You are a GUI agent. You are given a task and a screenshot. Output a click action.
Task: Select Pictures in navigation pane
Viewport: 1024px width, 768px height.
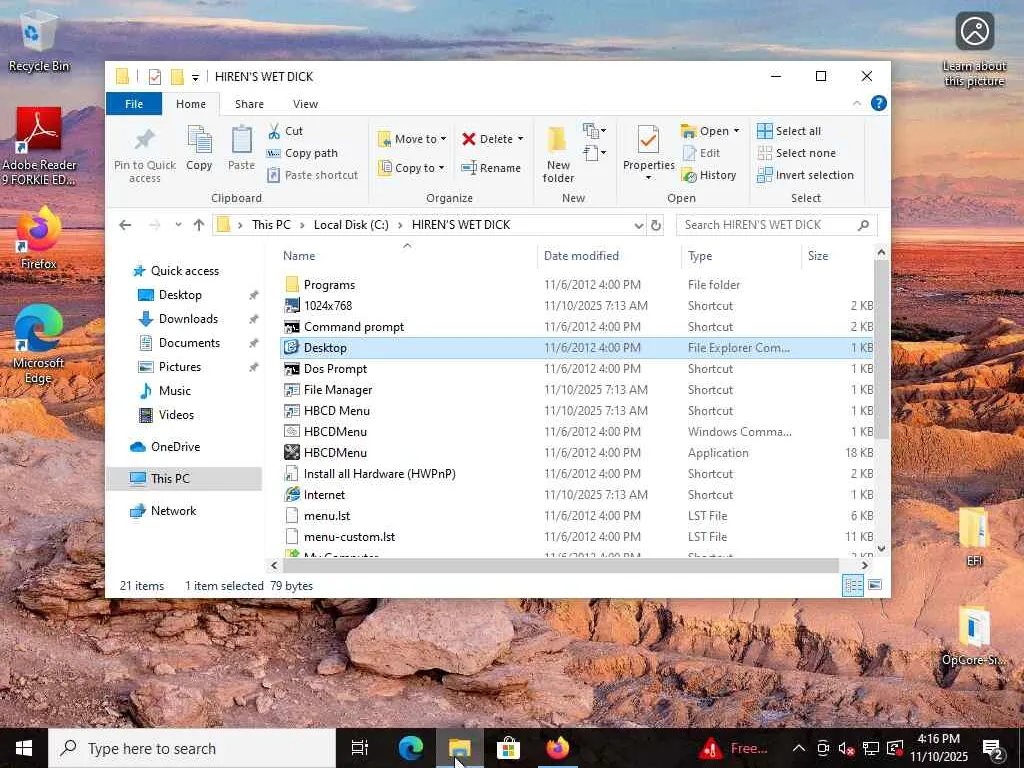coord(180,367)
